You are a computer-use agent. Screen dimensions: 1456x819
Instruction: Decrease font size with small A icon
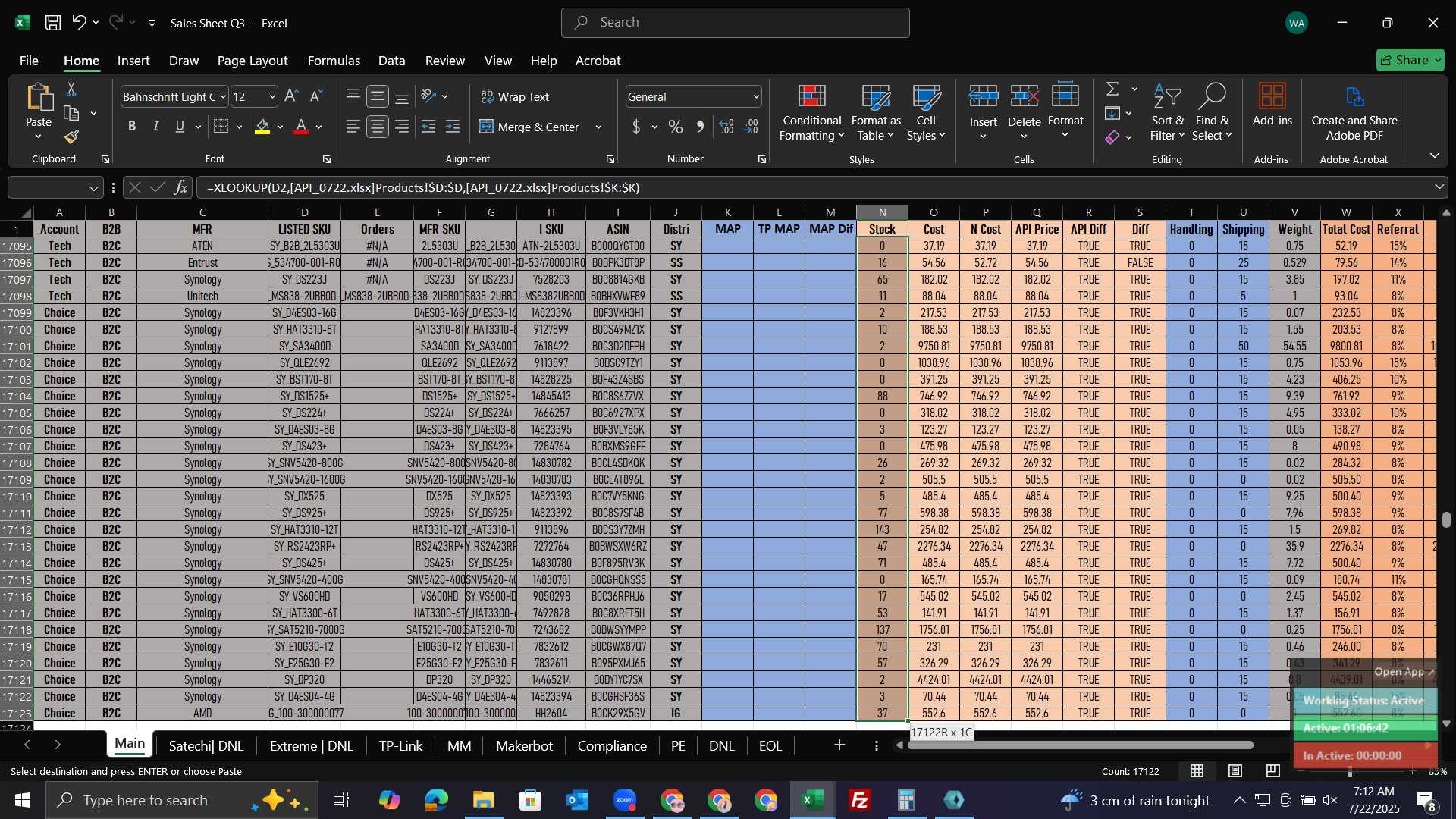316,96
